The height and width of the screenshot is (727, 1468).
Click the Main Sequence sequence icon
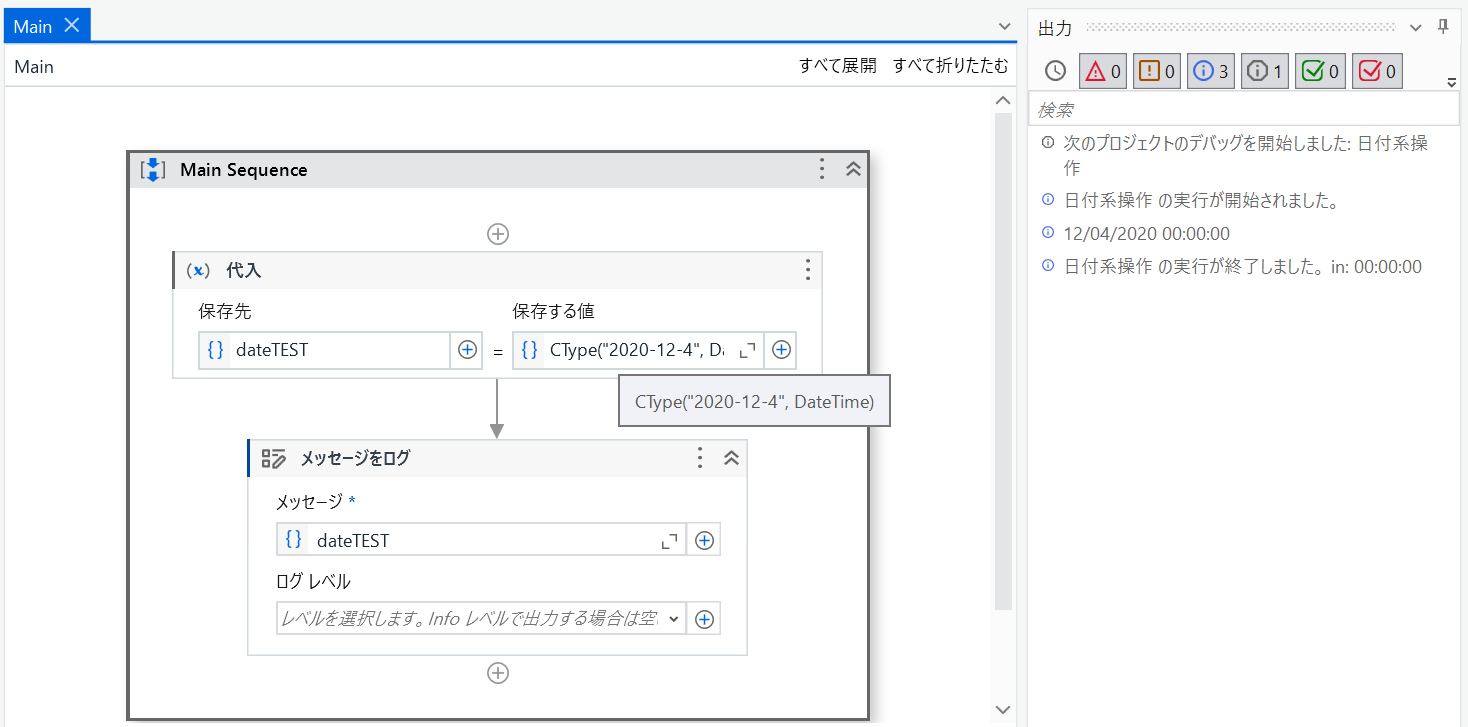(x=152, y=169)
